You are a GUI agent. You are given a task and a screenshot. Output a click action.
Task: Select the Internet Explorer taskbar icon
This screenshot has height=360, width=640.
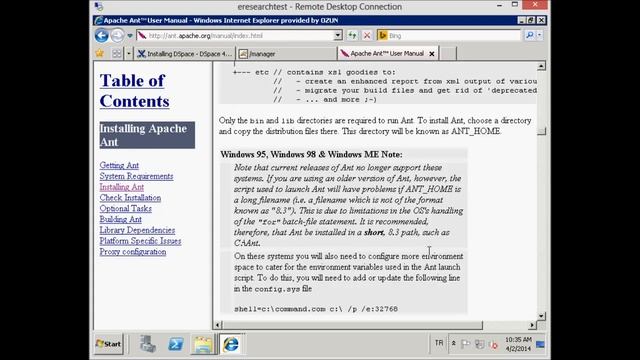(x=231, y=344)
